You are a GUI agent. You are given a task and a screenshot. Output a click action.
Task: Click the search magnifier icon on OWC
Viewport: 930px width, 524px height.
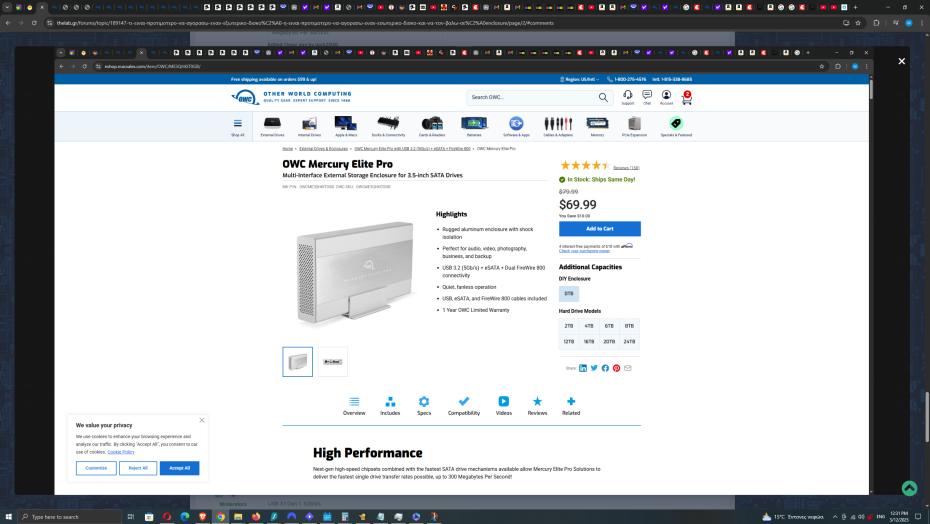pyautogui.click(x=603, y=97)
